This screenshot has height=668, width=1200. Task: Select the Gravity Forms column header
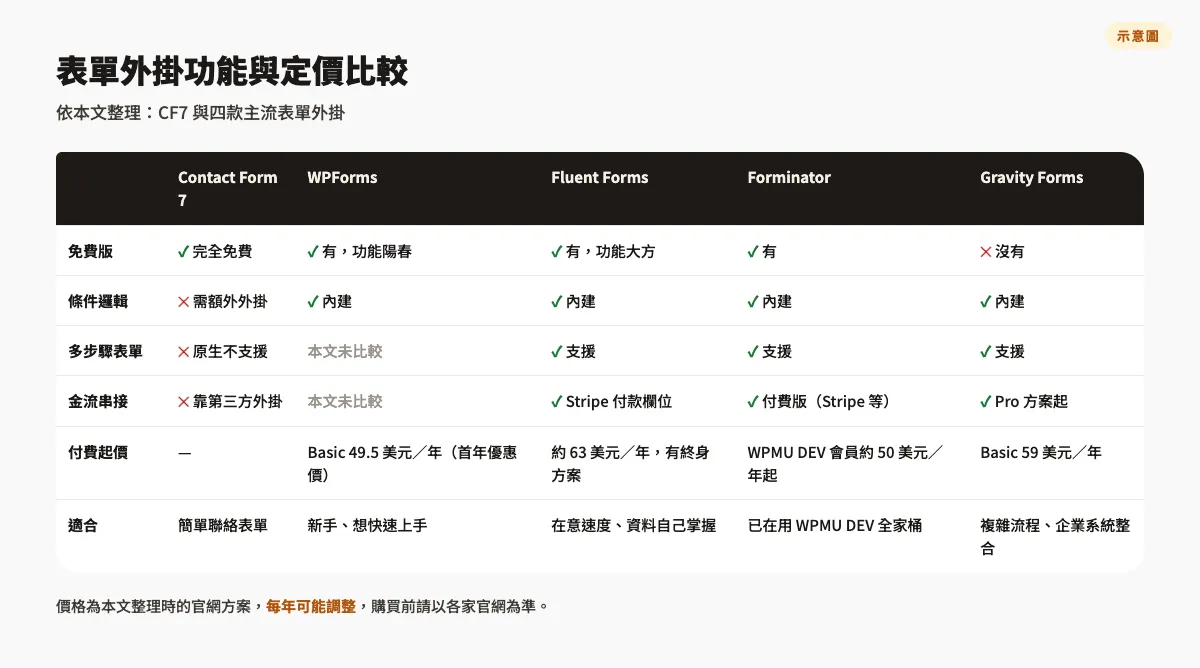[1031, 177]
